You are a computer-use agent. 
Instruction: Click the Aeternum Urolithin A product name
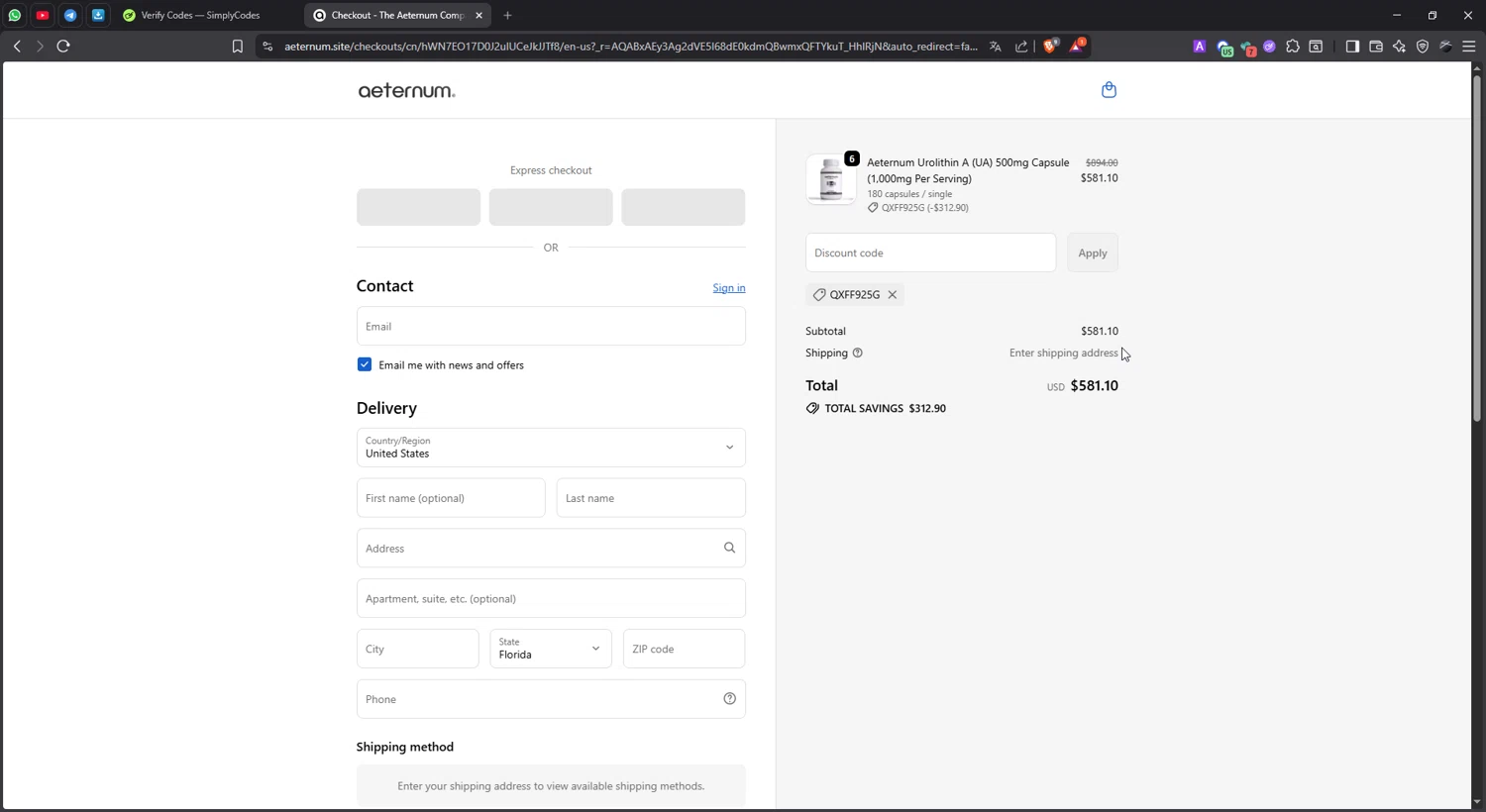pos(968,170)
